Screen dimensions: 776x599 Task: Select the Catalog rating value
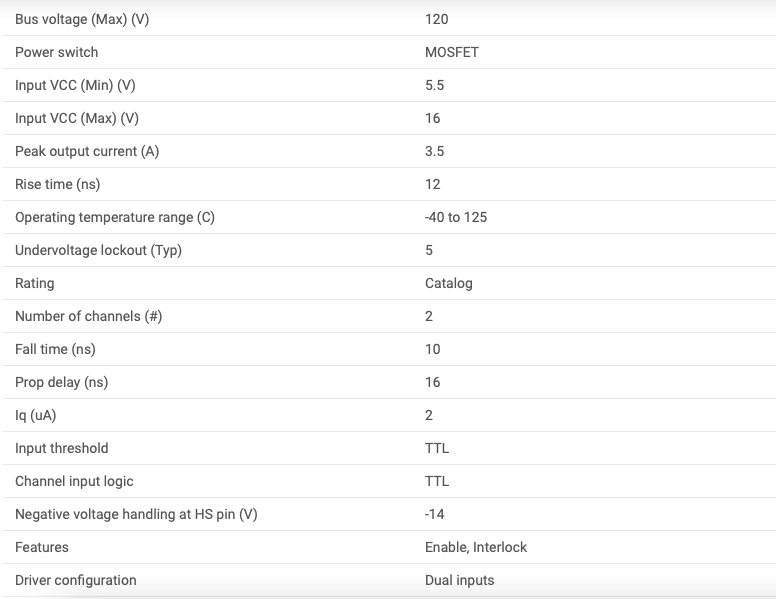tap(449, 284)
